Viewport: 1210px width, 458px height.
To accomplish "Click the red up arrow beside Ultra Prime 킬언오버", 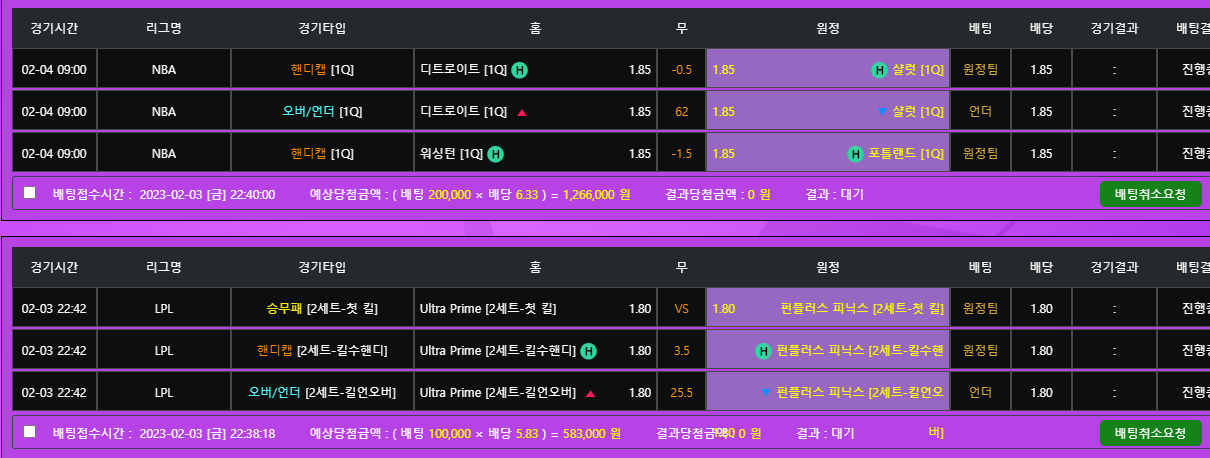I will click(x=590, y=393).
